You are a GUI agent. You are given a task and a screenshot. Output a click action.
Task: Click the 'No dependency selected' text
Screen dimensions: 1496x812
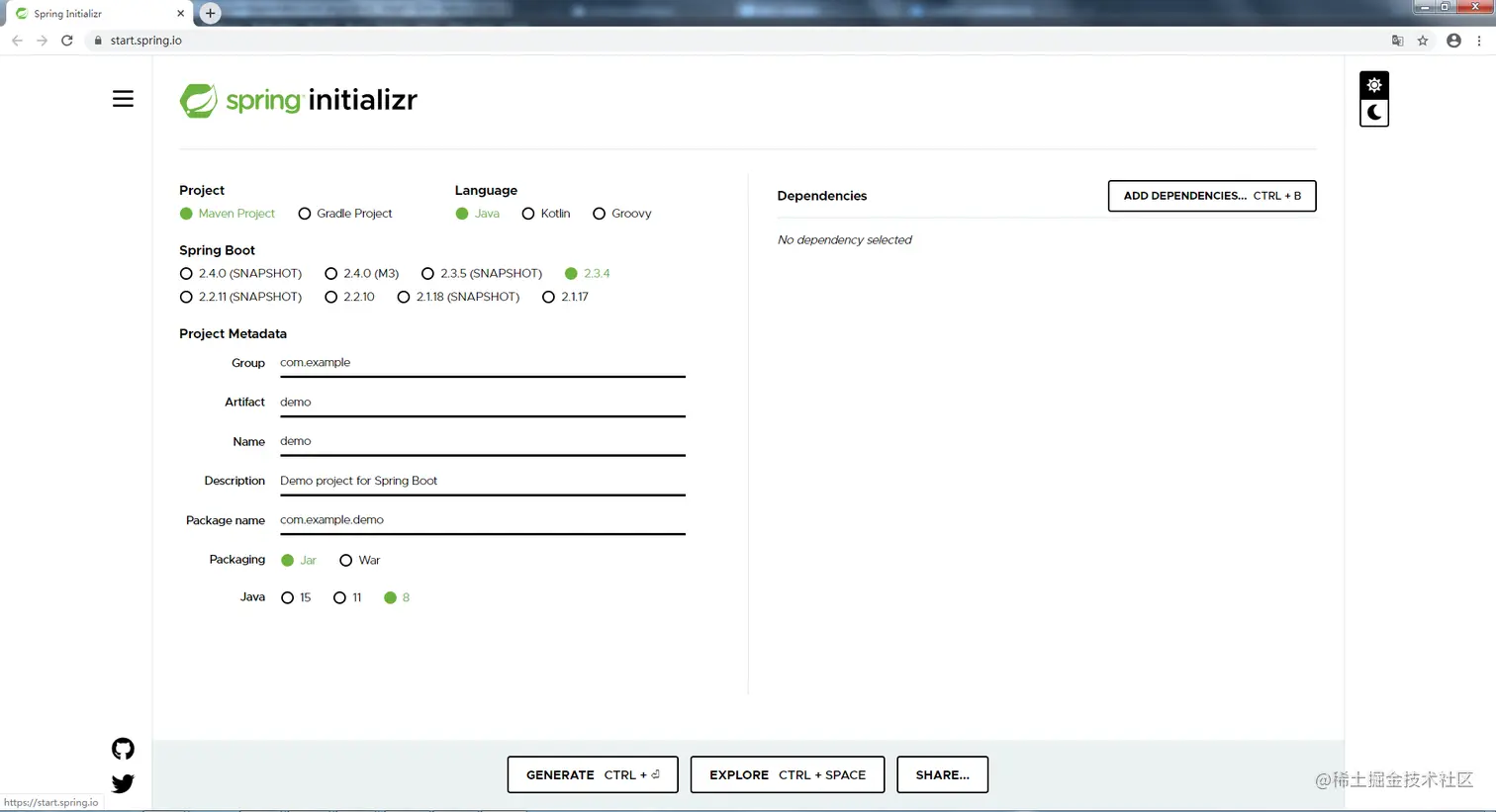click(845, 240)
